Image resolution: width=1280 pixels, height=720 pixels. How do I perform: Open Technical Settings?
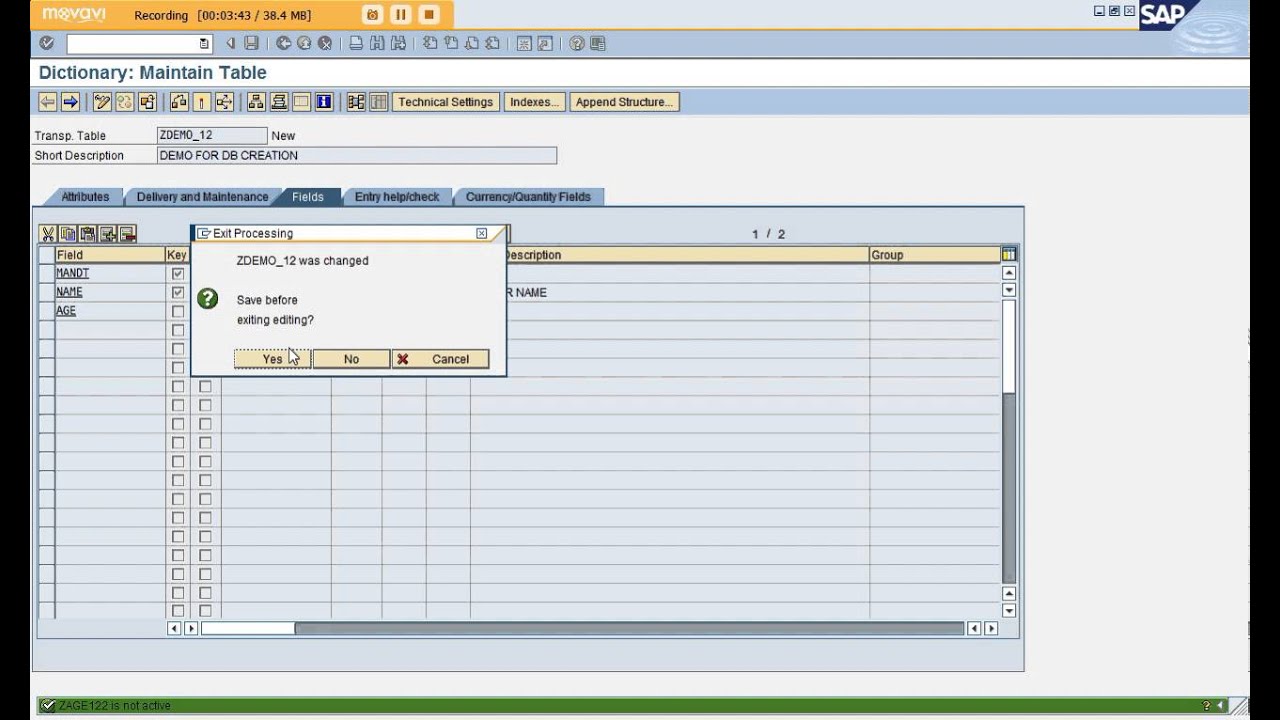(445, 102)
